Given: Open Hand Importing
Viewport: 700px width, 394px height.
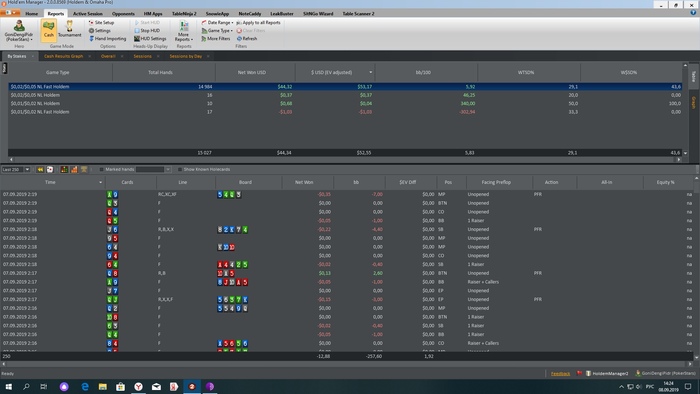Looking at the screenshot, I should click(108, 39).
